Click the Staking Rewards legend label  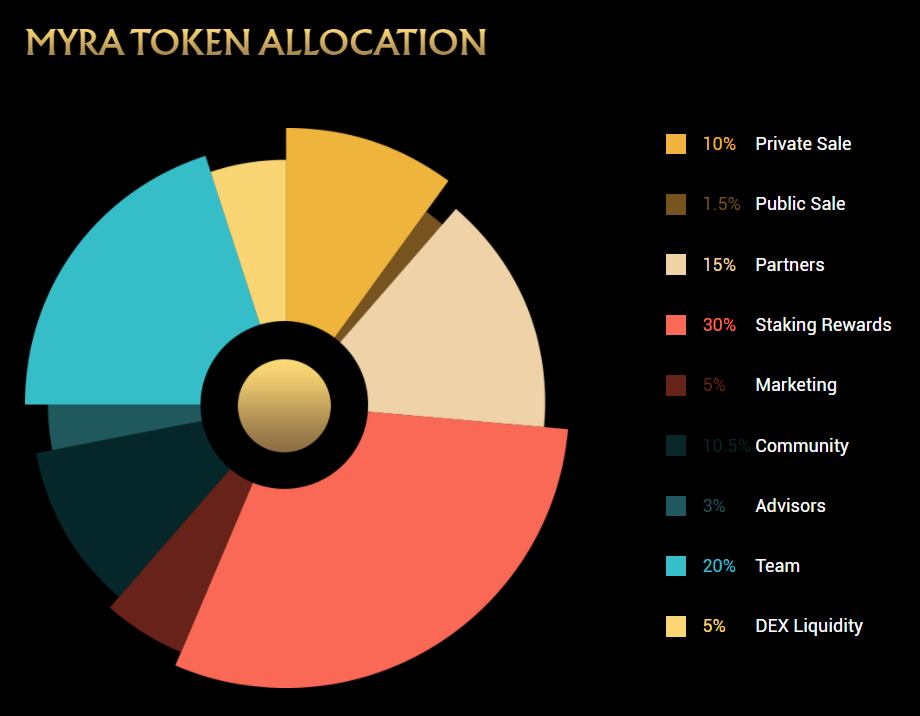click(823, 325)
